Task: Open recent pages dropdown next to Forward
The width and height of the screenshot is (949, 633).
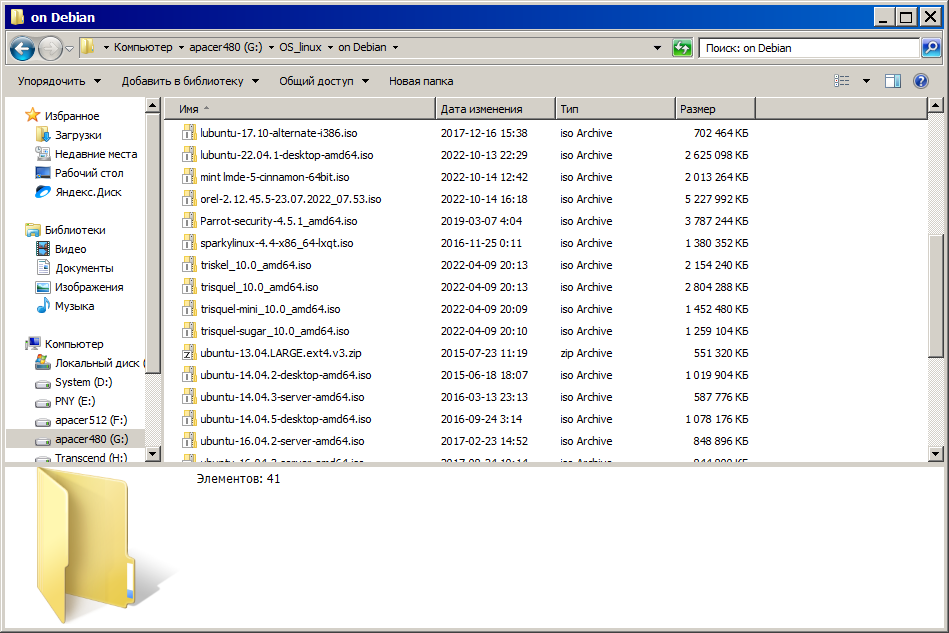Action: (x=70, y=48)
